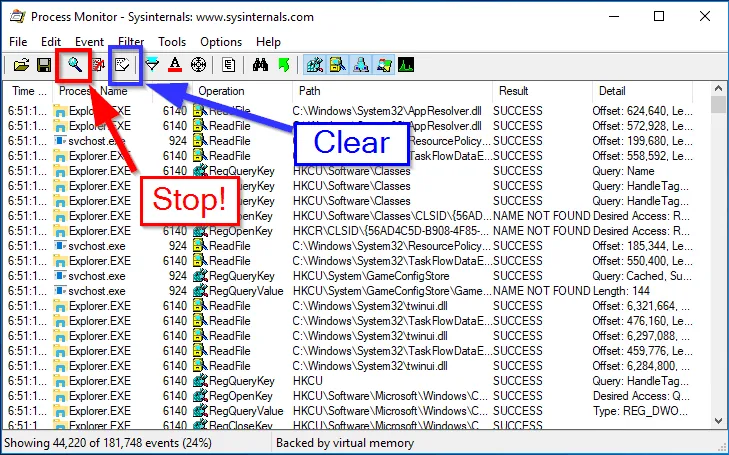Screen dimensions: 729x455
Task: Toggle Show Network Activity filter
Action: pos(360,65)
